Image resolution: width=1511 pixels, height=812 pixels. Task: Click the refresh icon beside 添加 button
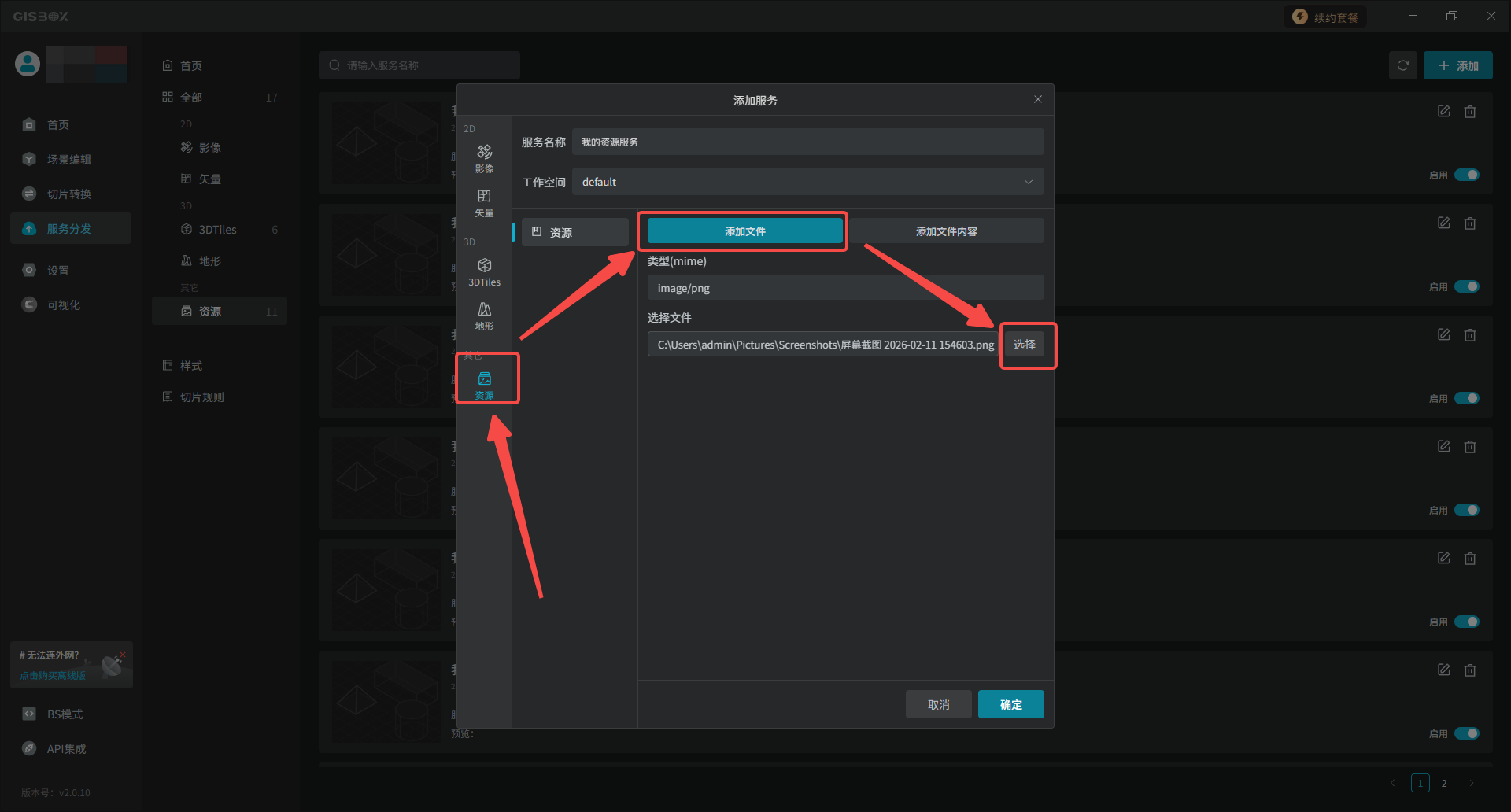coord(1402,65)
